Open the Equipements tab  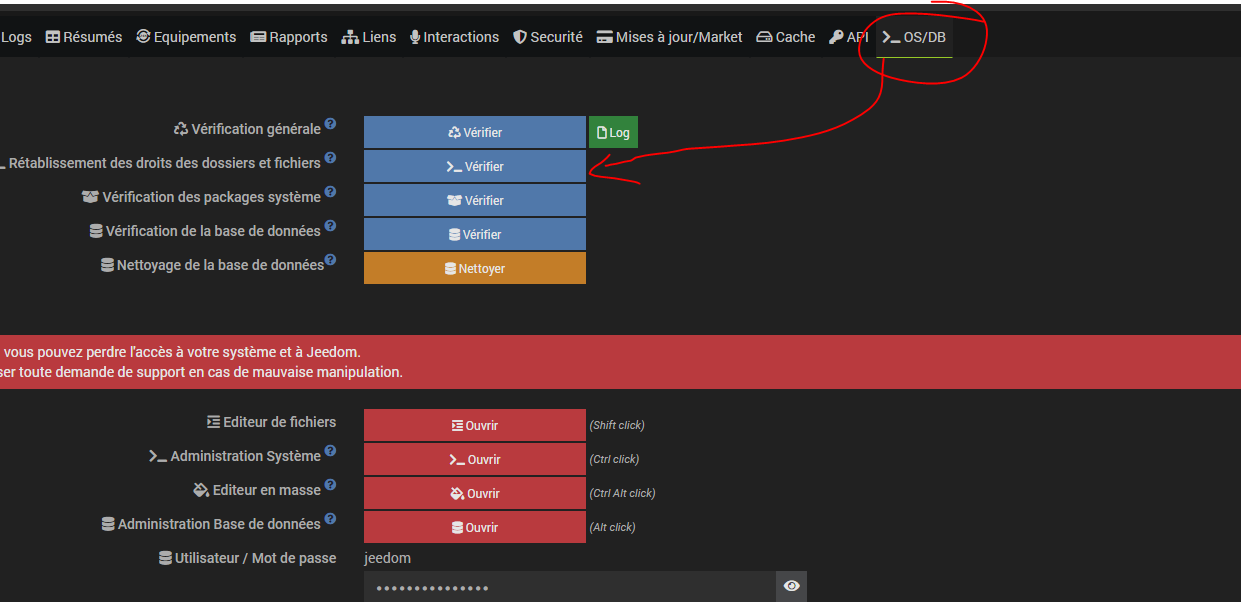pos(186,37)
